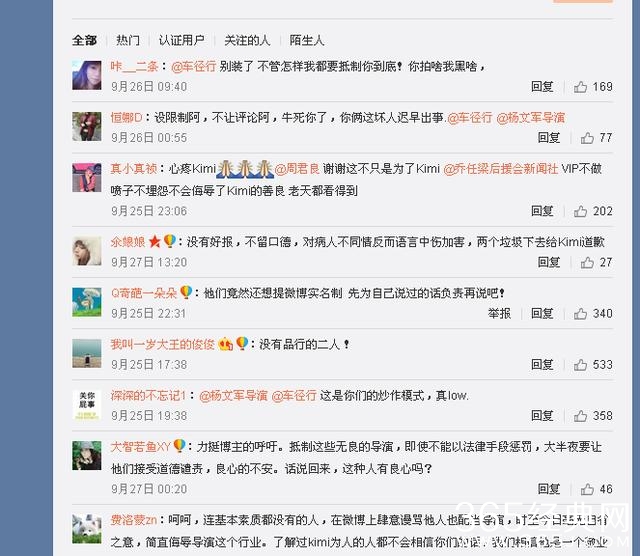Image resolution: width=640 pixels, height=556 pixels.
Task: Like the comment with 169 likes
Action: coord(580,87)
